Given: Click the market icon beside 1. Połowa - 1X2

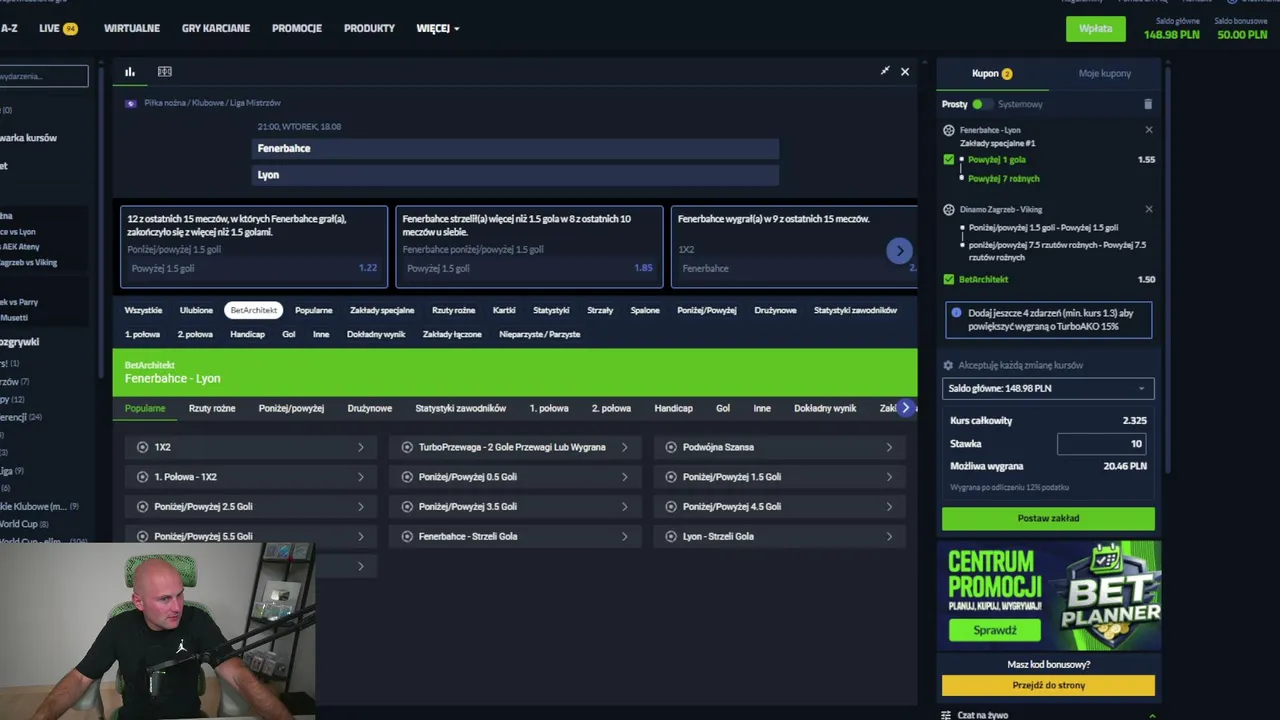Looking at the screenshot, I should pos(142,477).
